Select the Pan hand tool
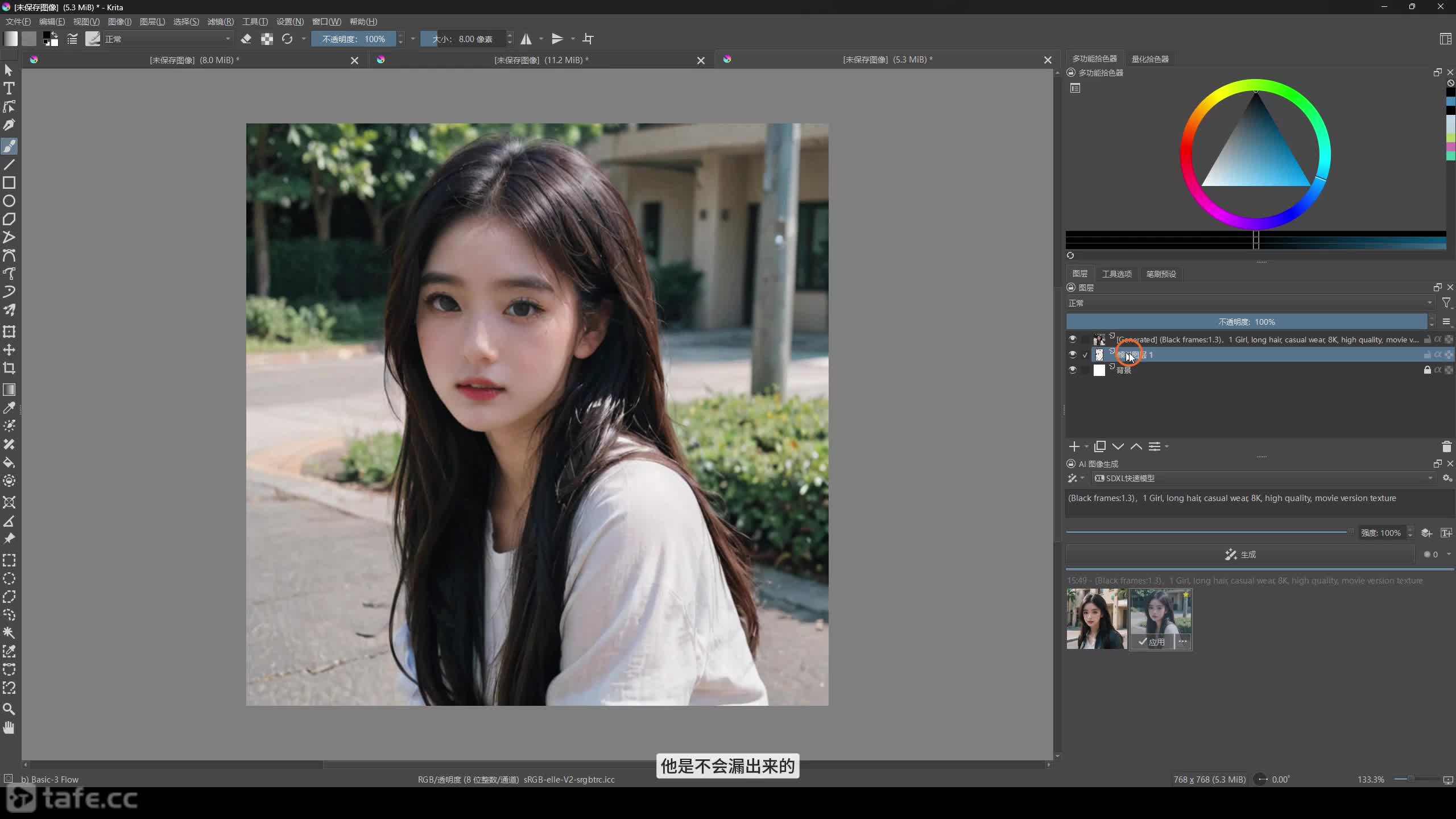Viewport: 1456px width, 819px height. (9, 727)
